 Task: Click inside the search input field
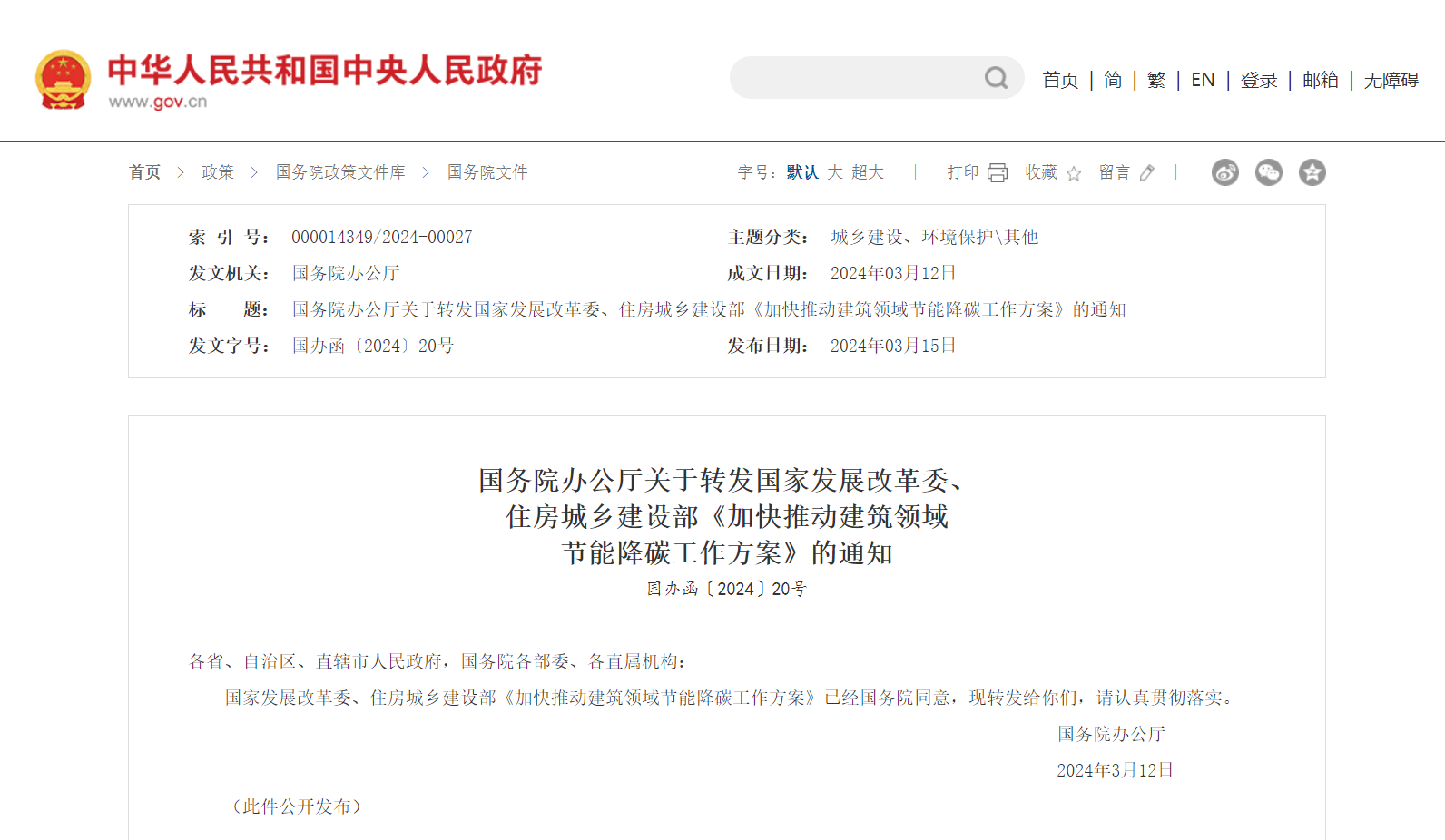tap(853, 78)
